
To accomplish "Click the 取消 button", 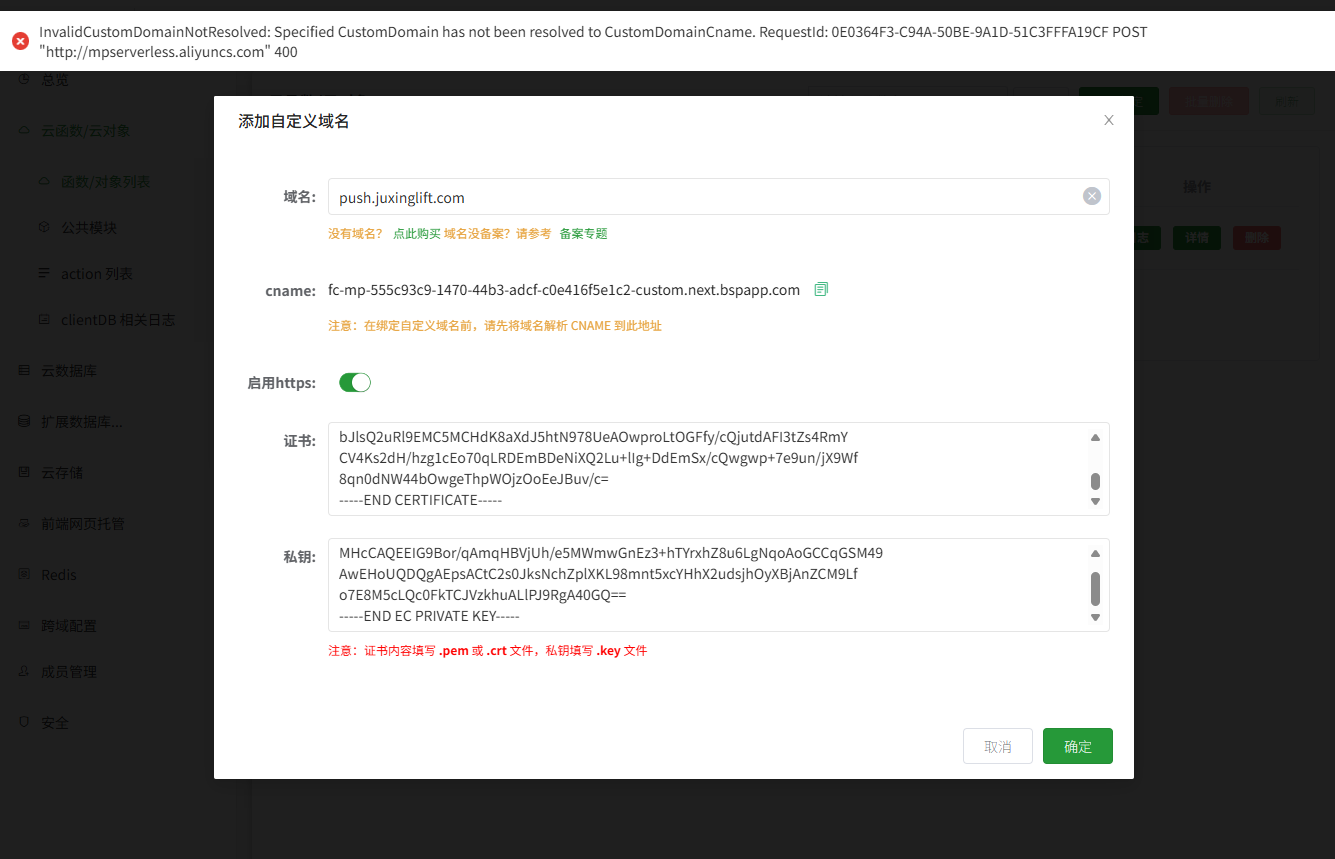I will 998,746.
